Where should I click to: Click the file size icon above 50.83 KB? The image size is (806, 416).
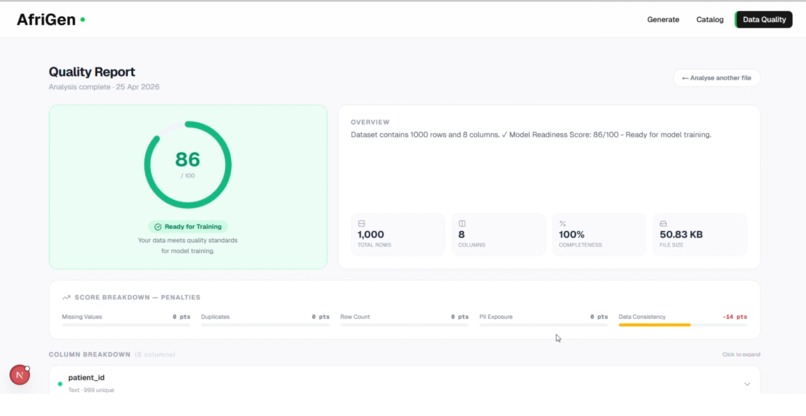(x=663, y=224)
